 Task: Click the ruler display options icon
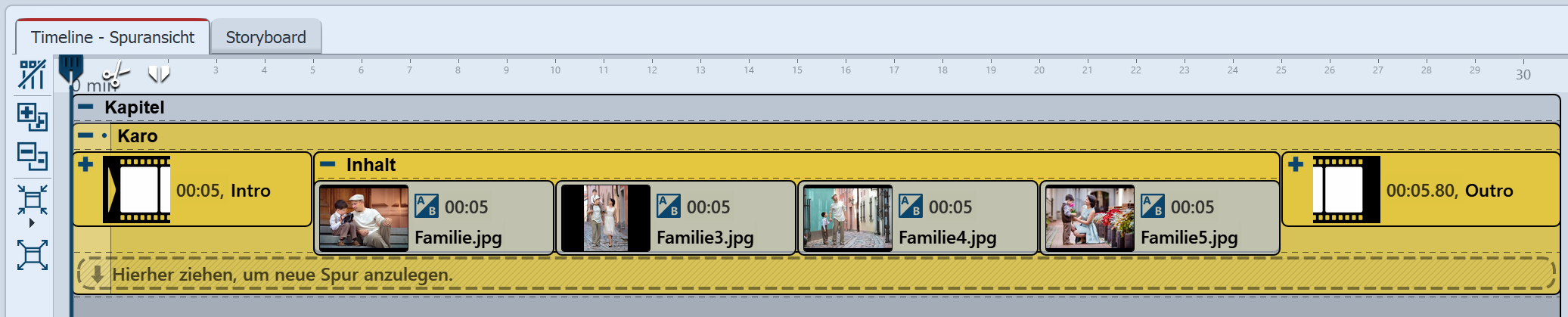point(33,75)
